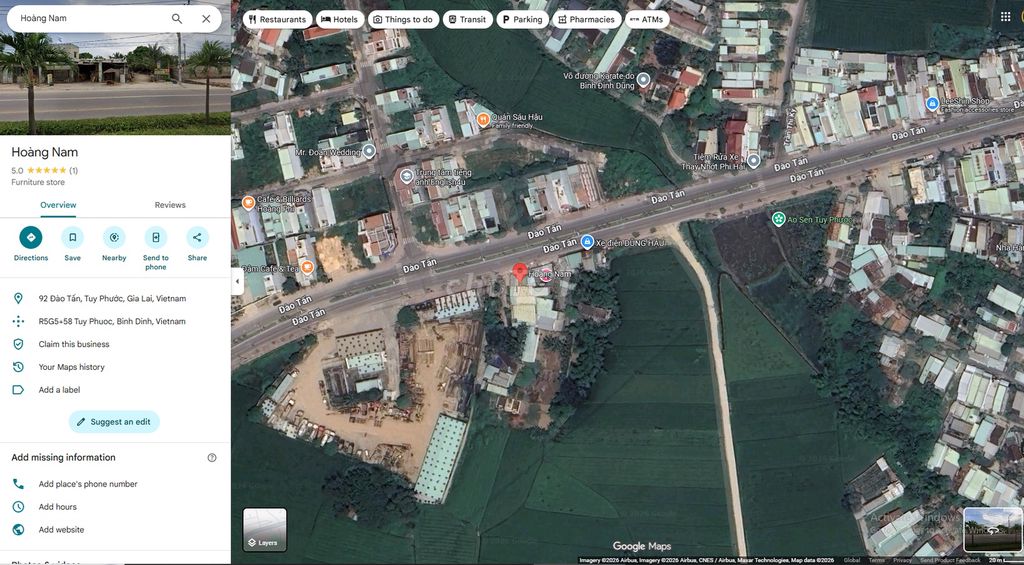1024x565 pixels.
Task: Click the Hoàng Nam search input field
Action: click(x=90, y=18)
